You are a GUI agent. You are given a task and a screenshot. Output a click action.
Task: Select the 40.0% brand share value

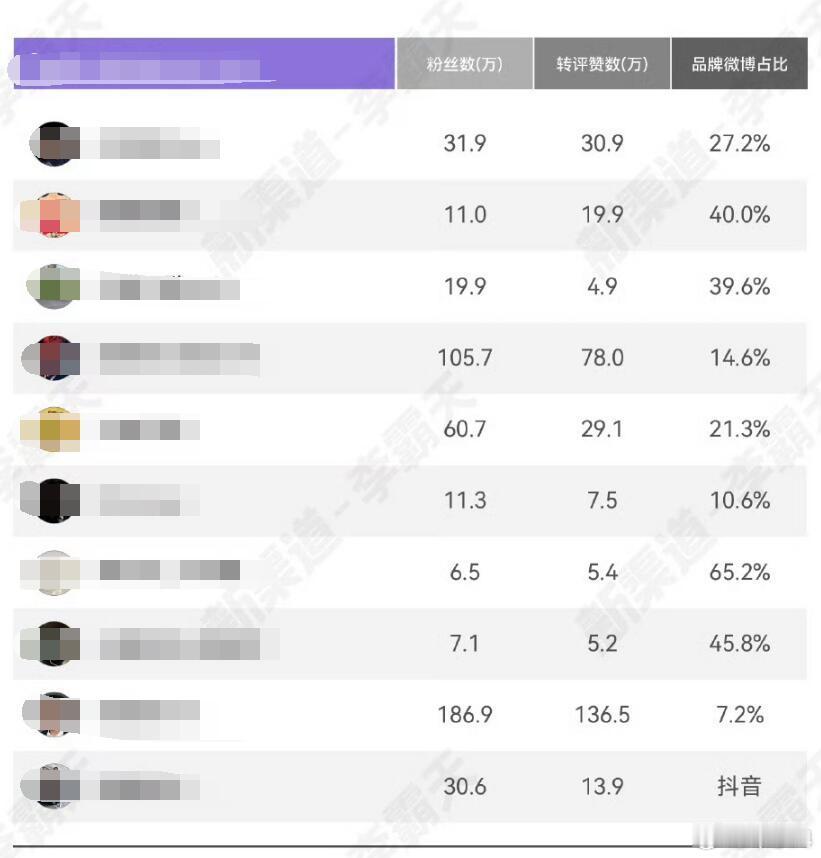pos(739,214)
